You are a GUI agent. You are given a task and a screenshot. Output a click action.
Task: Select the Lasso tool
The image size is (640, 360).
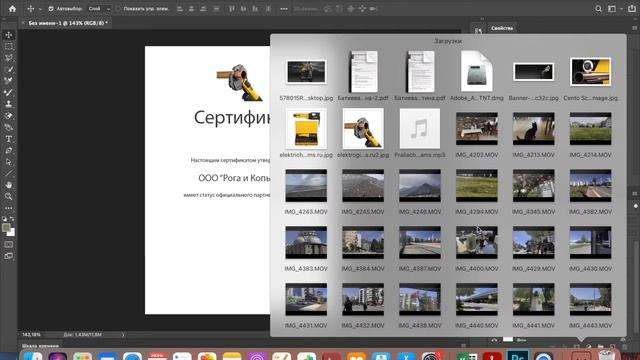click(x=9, y=58)
